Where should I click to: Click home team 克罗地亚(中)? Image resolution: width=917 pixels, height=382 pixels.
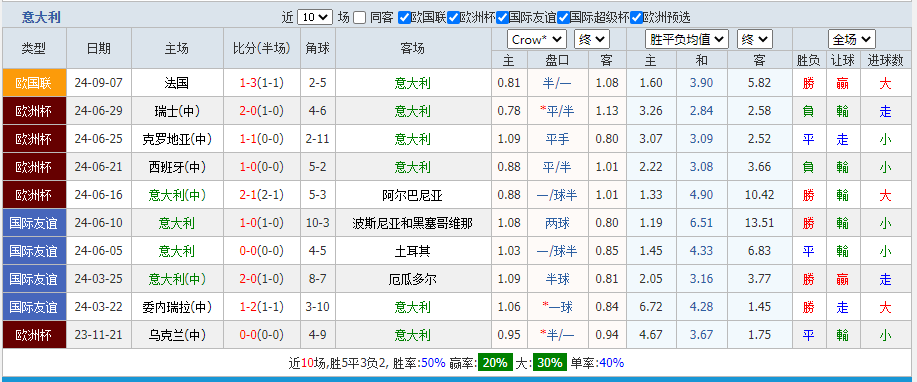click(x=177, y=139)
